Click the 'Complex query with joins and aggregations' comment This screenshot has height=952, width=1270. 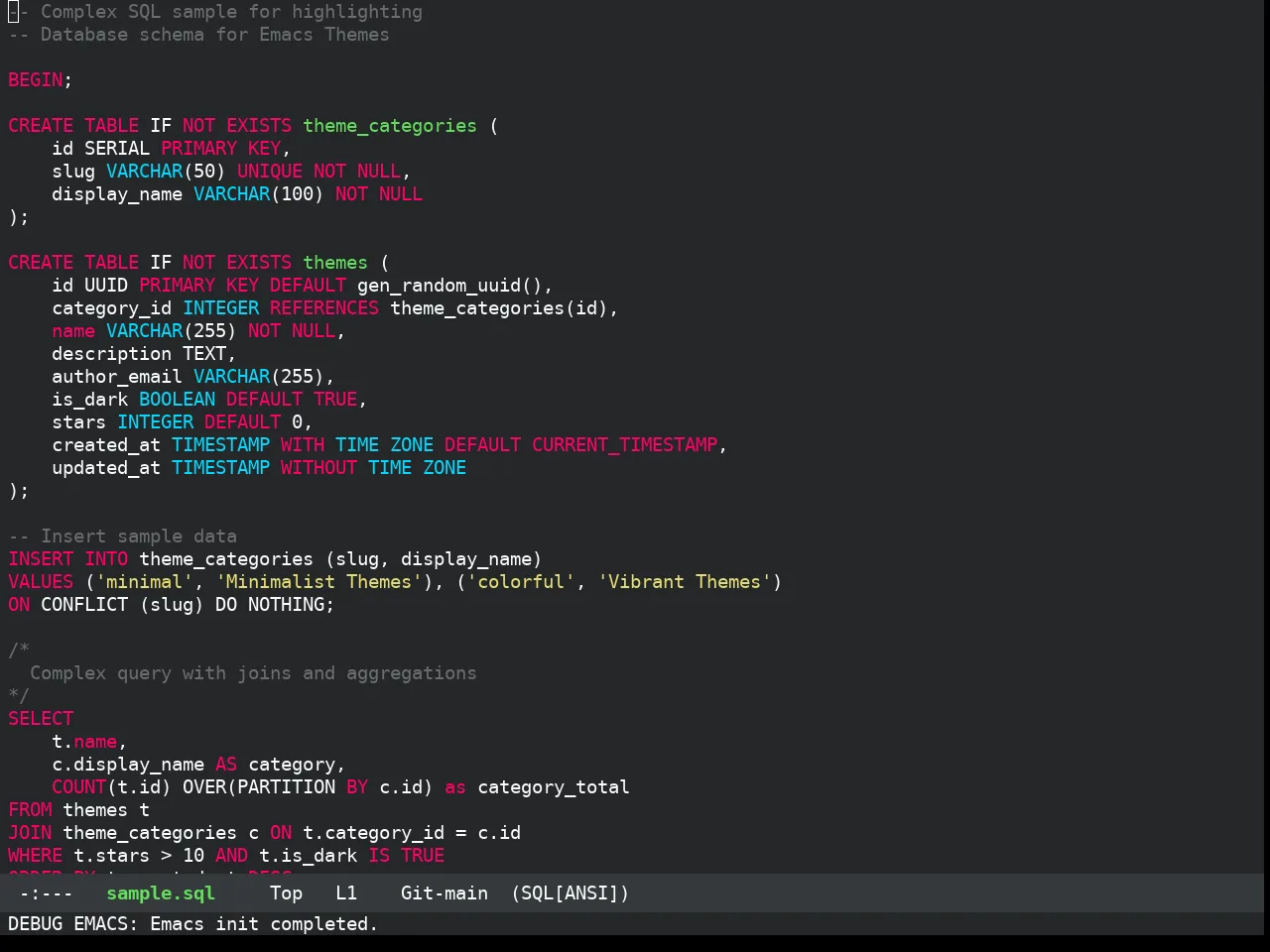click(x=253, y=673)
